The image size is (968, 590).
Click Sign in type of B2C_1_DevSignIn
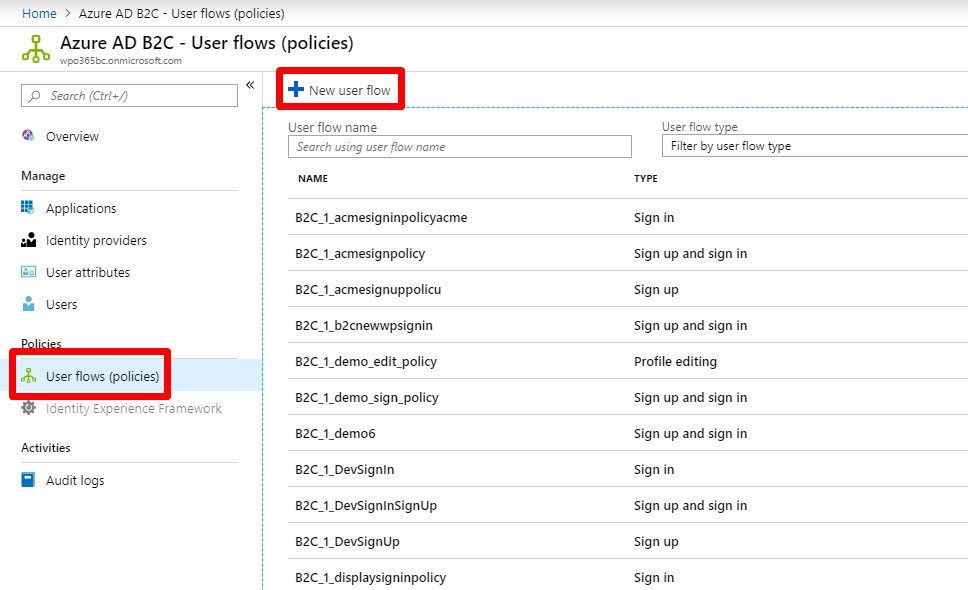654,470
